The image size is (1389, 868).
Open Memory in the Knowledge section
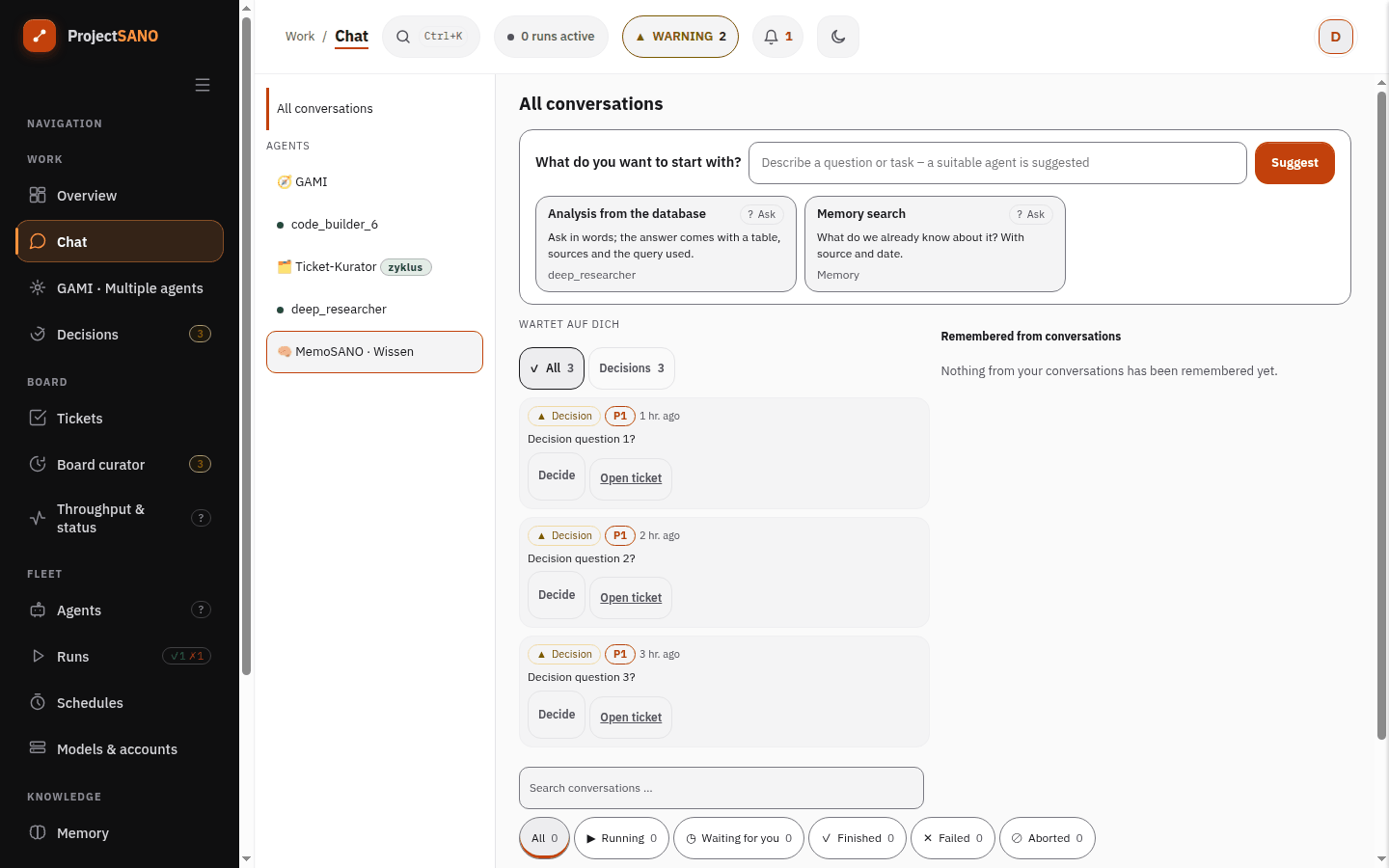120,832
